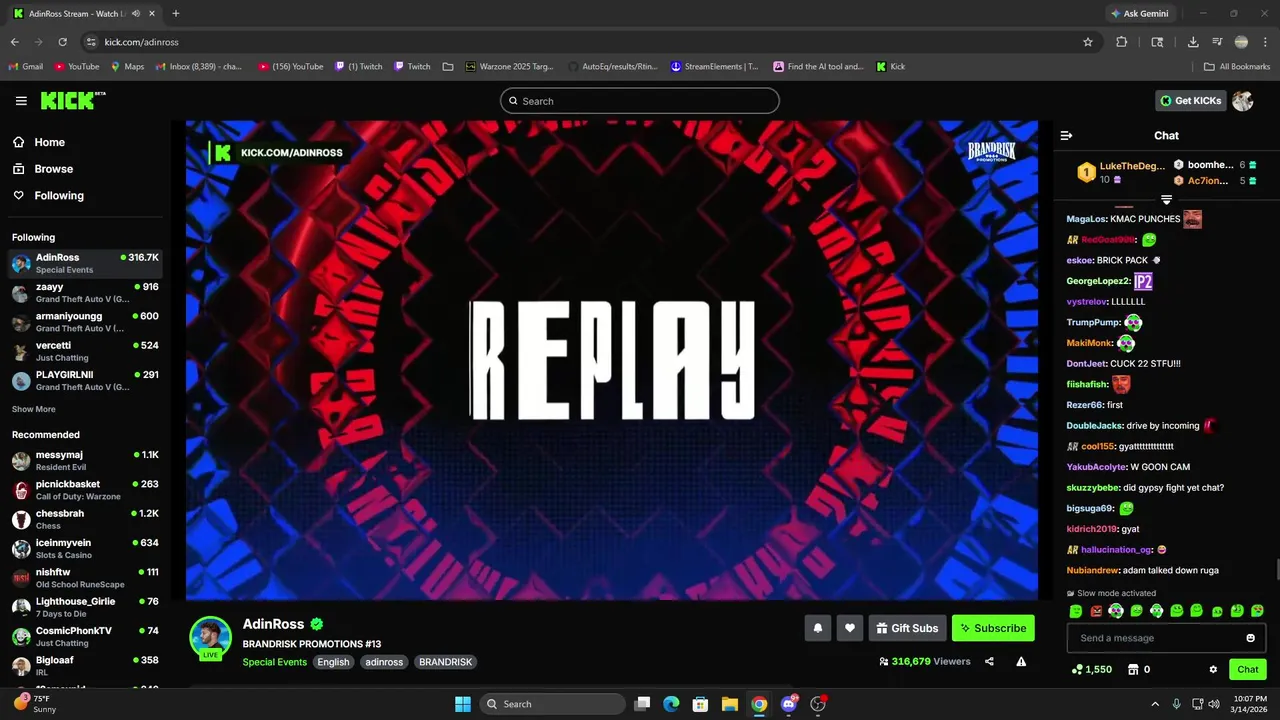Click the Gift Subs button
Screen dimensions: 1280x720
[x=907, y=628]
